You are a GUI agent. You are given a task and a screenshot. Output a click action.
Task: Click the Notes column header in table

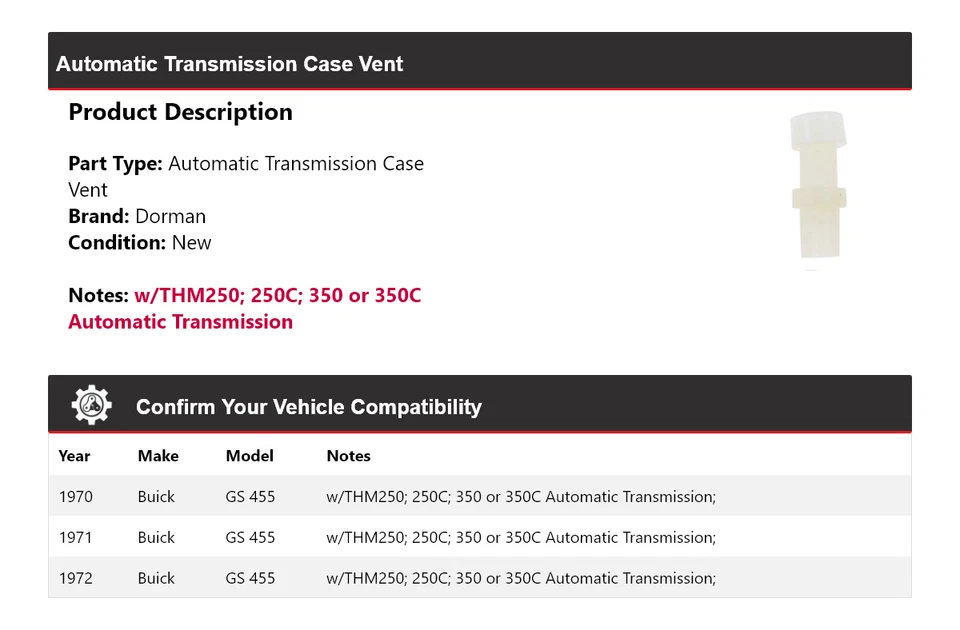(348, 456)
